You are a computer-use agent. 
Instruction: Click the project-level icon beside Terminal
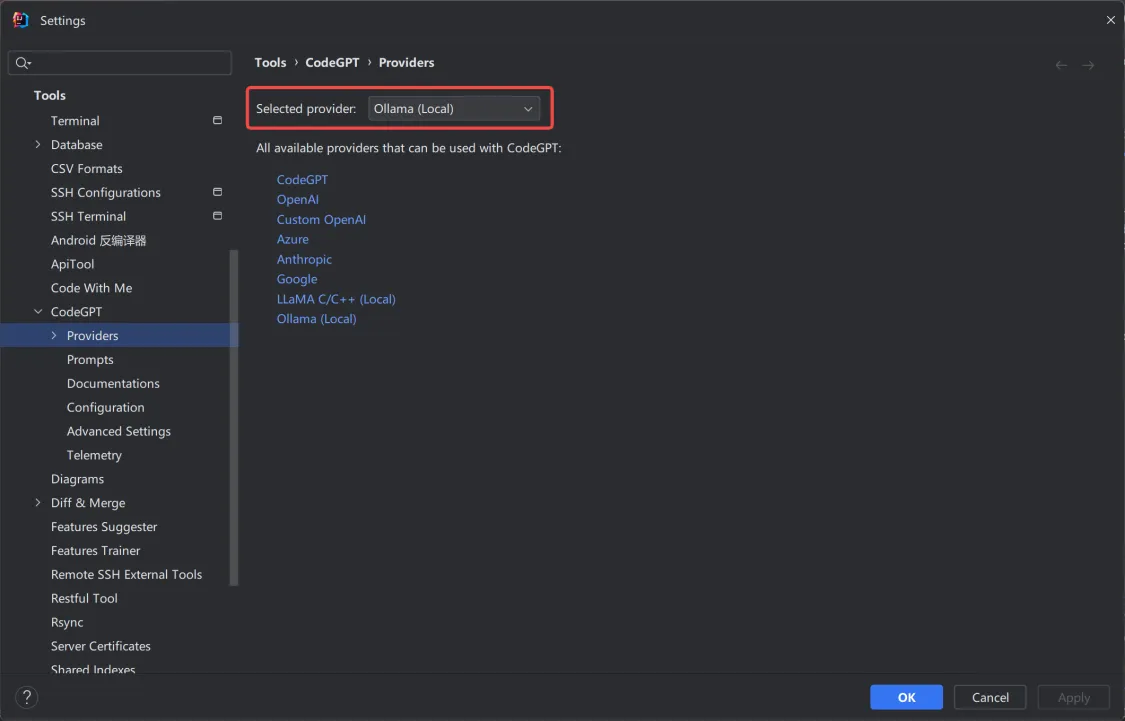pyautogui.click(x=217, y=121)
